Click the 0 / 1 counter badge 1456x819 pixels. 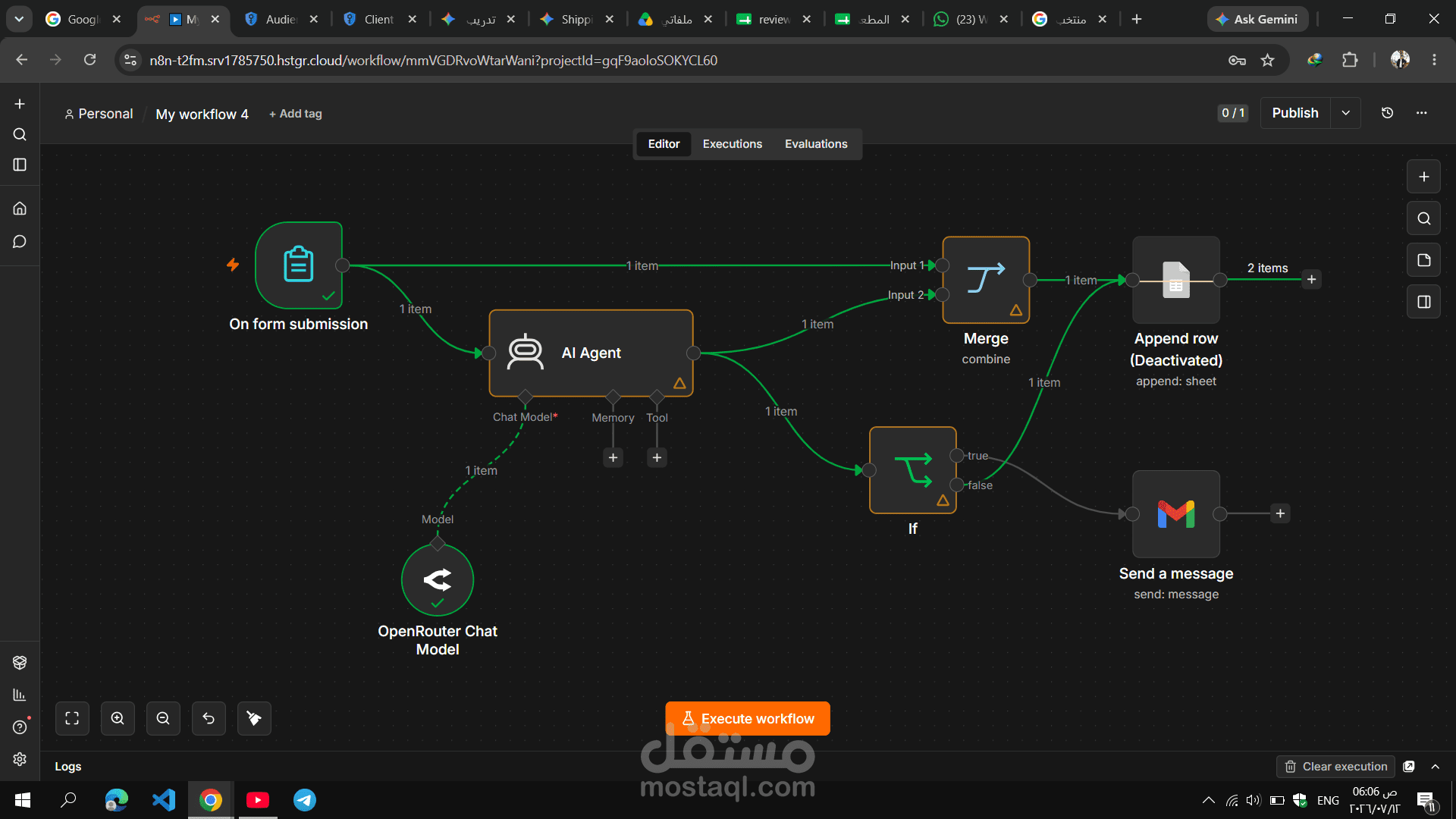point(1233,113)
